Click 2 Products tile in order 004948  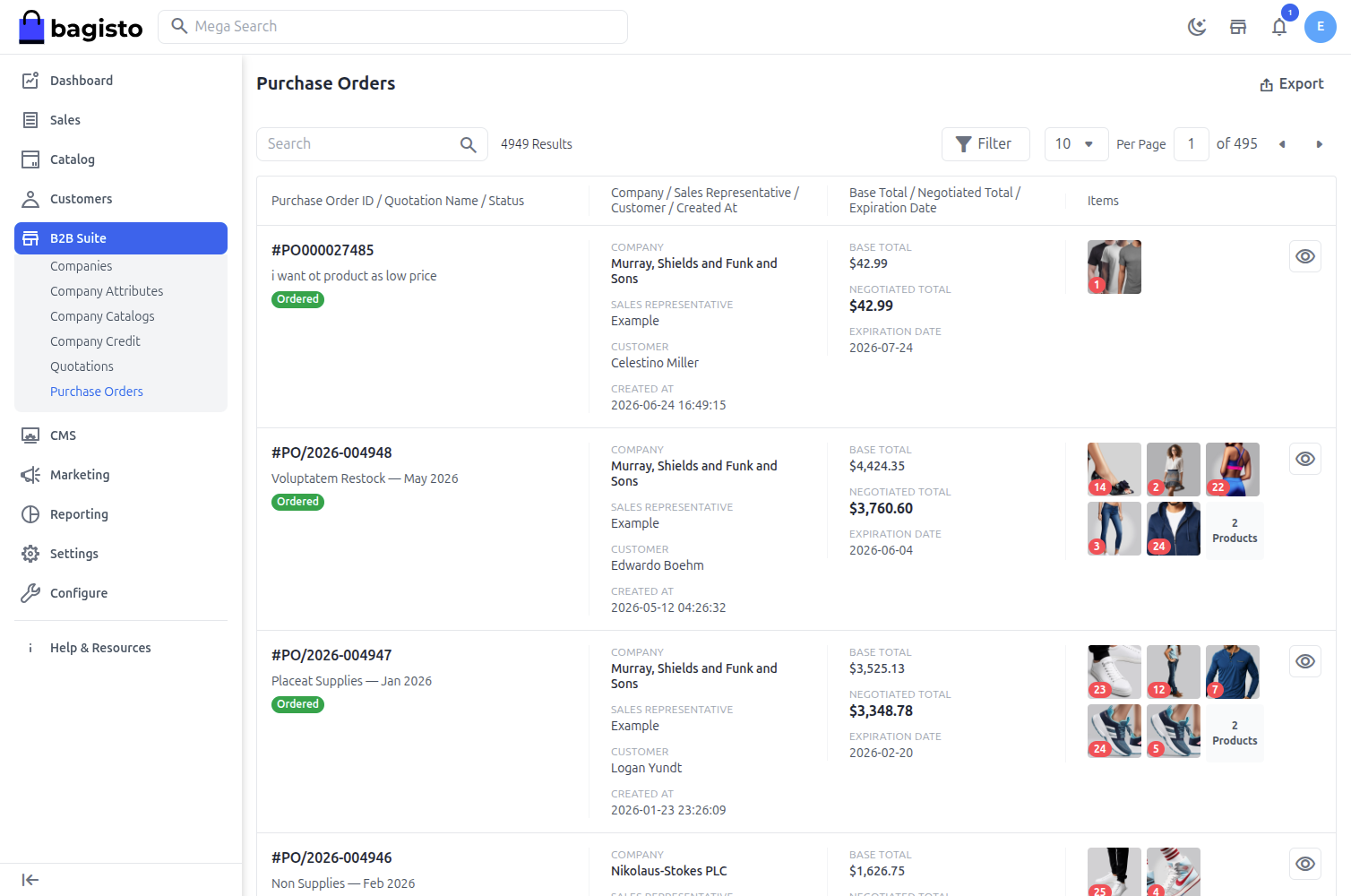1235,530
